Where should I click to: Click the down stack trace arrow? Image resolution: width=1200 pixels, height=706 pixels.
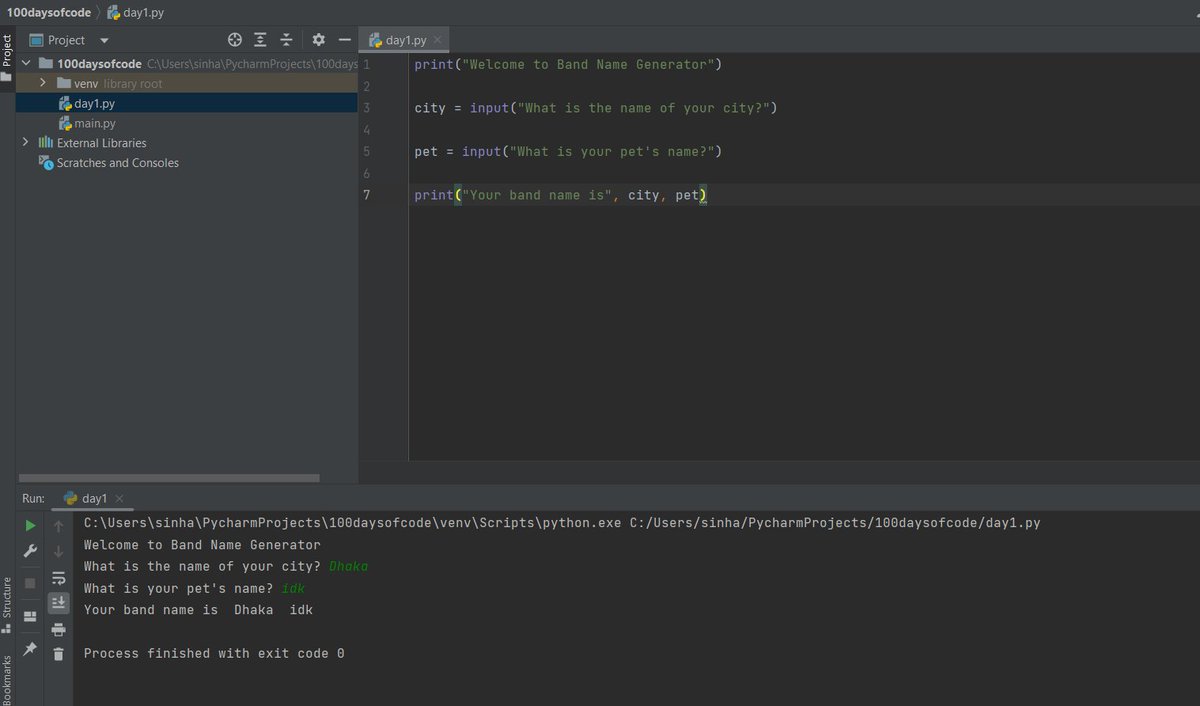pos(59,551)
